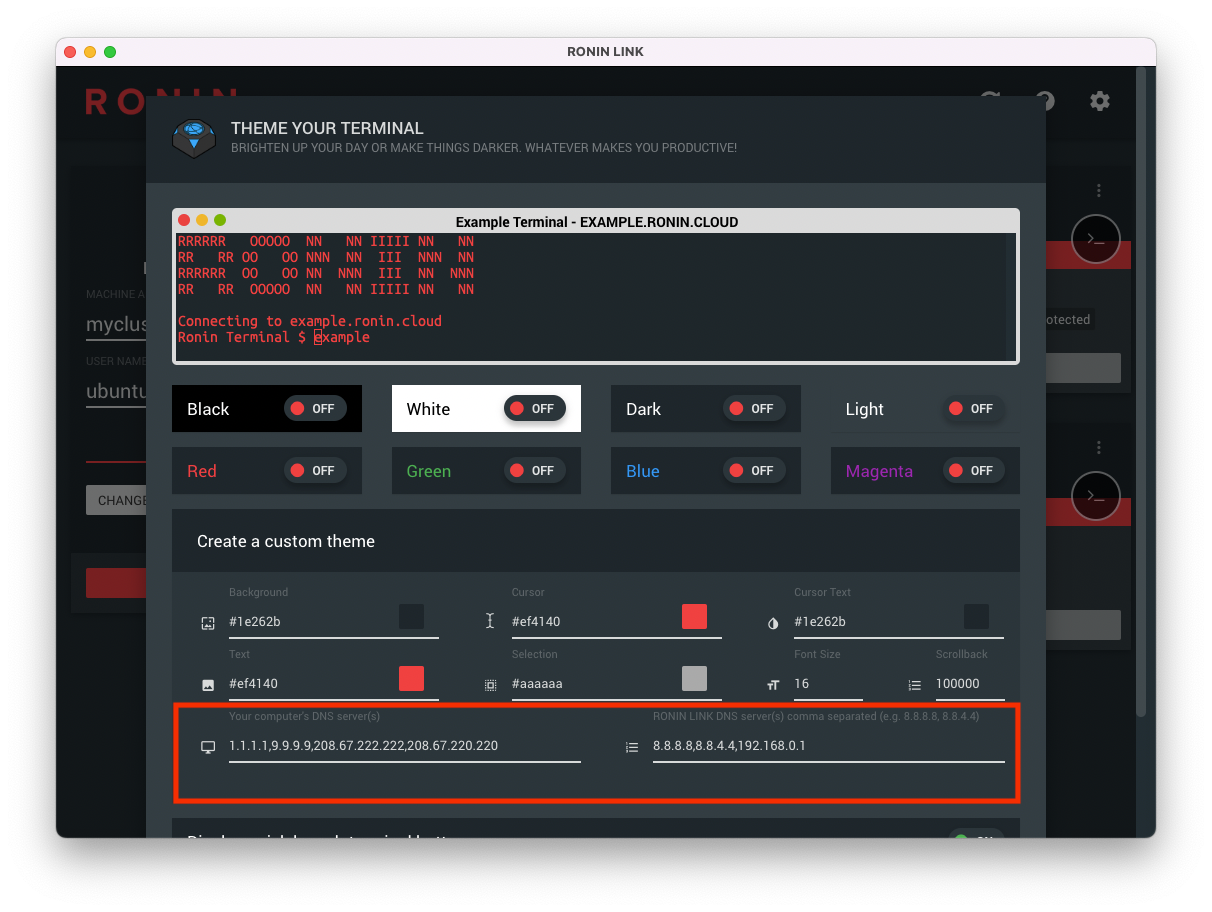Click the Font Size 16 field
This screenshot has height=912, width=1212.
(x=828, y=684)
